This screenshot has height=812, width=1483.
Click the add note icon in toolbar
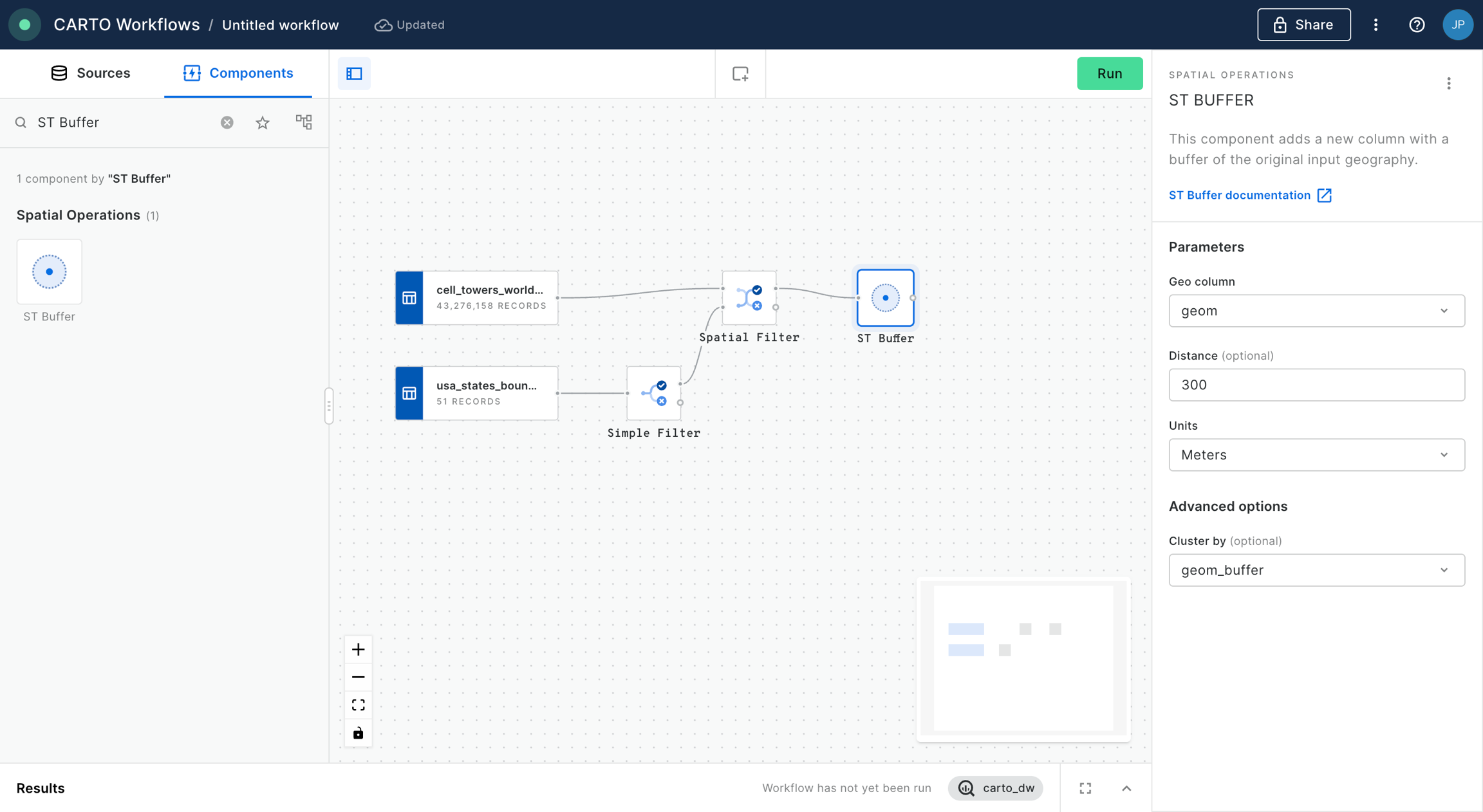(x=740, y=73)
